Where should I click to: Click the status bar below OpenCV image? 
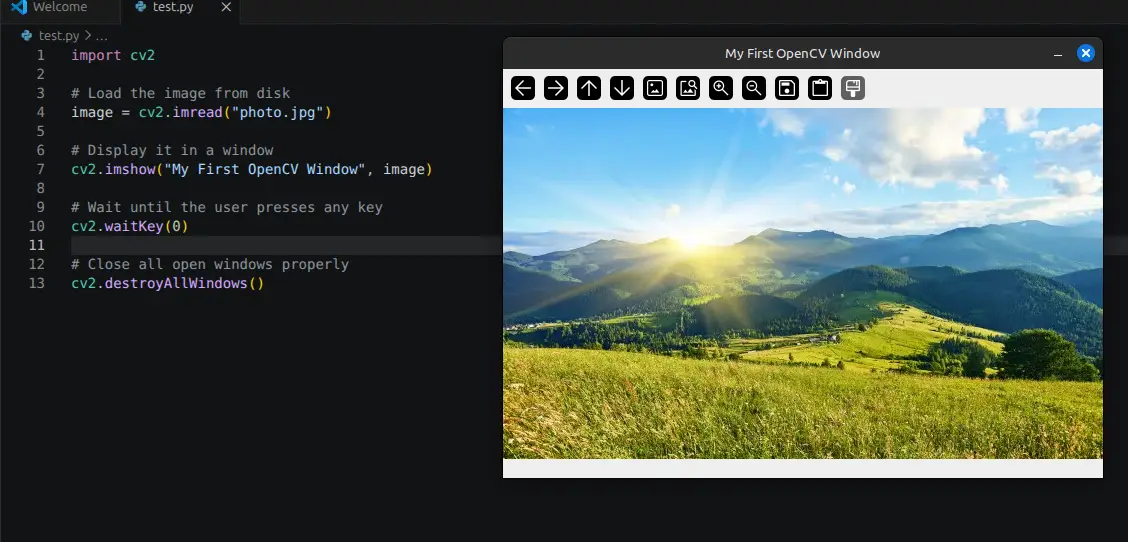pyautogui.click(x=802, y=468)
